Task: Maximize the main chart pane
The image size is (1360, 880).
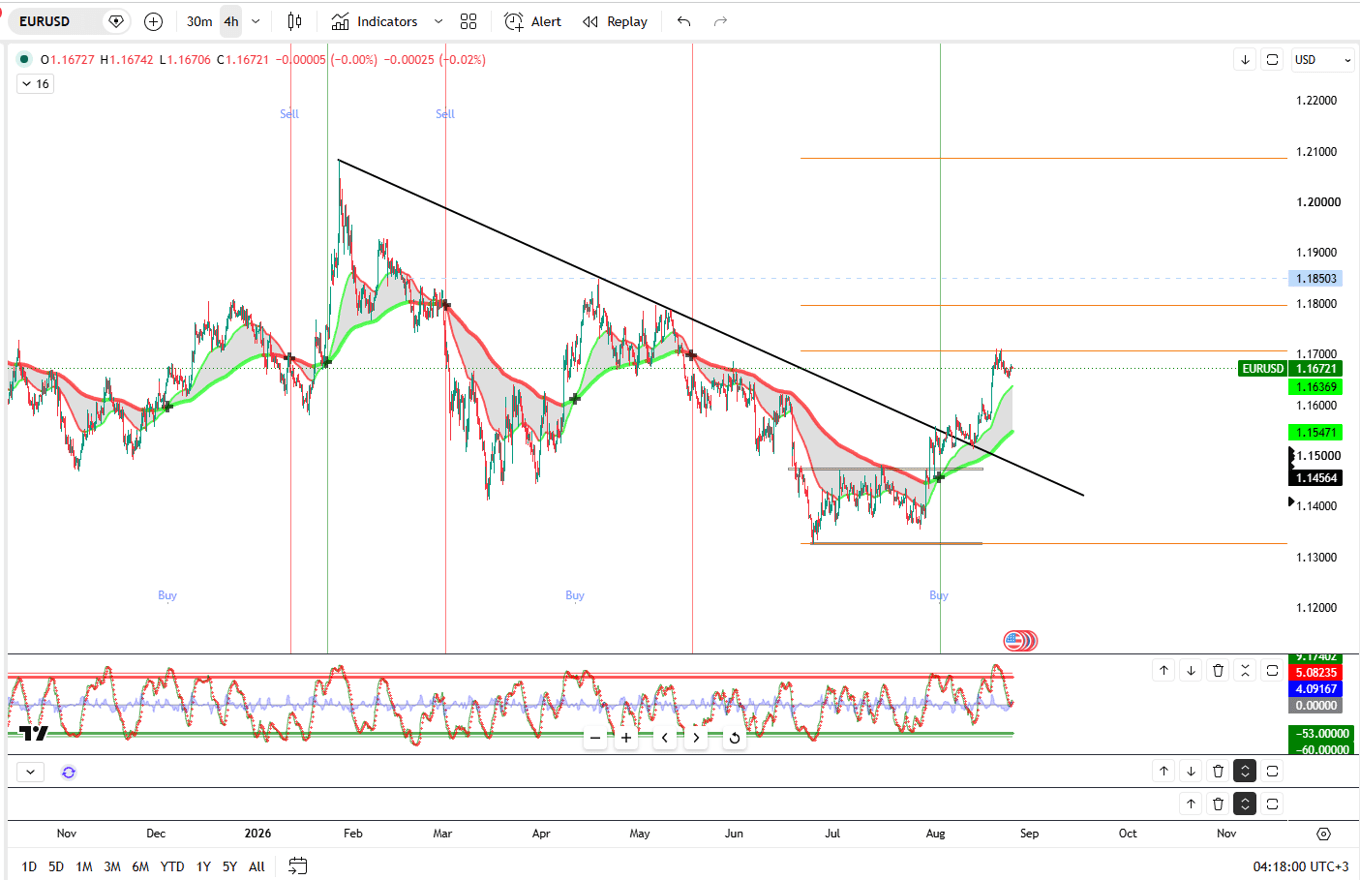Action: pos(1273,60)
